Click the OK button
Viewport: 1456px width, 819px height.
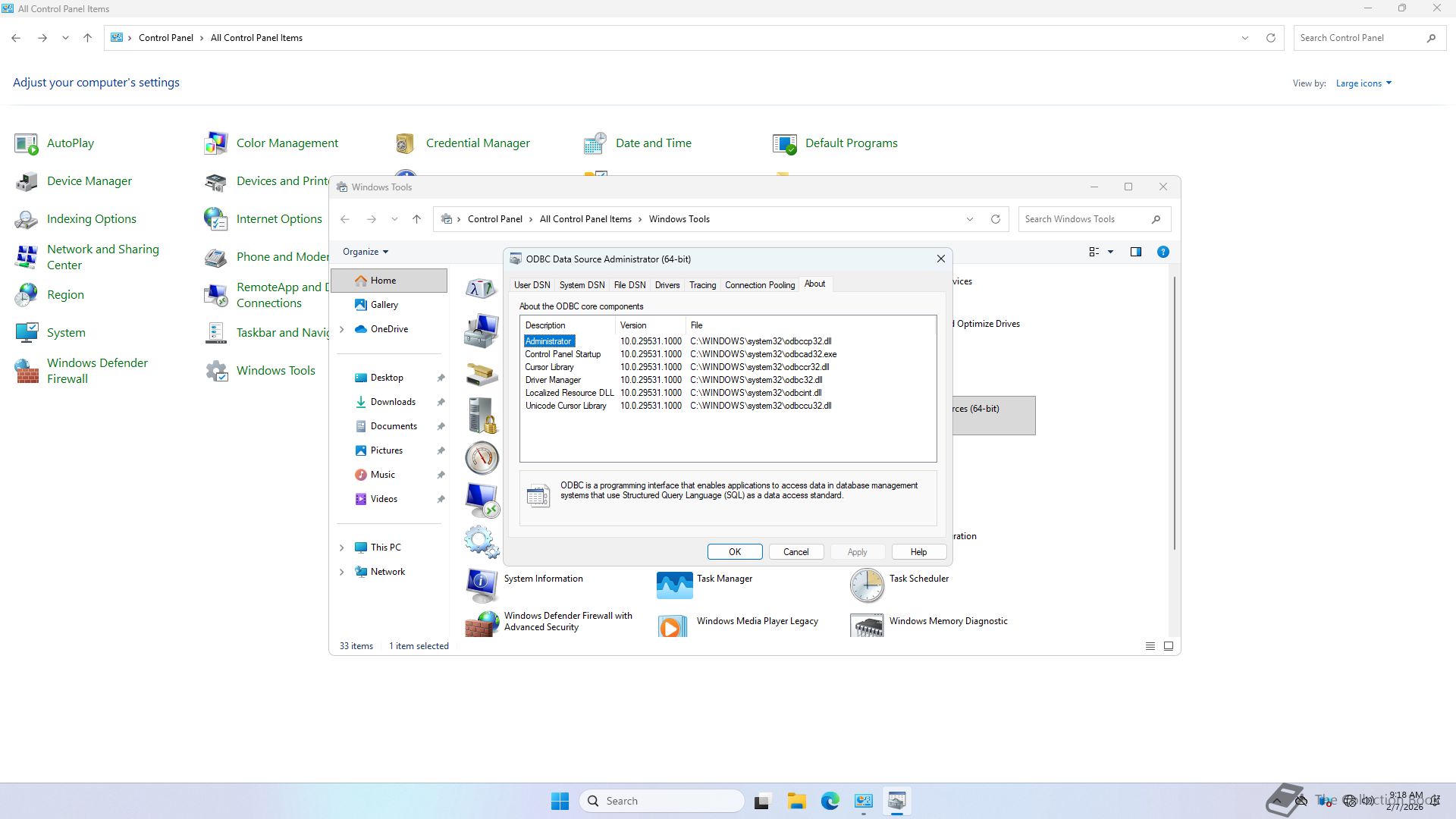(x=734, y=552)
